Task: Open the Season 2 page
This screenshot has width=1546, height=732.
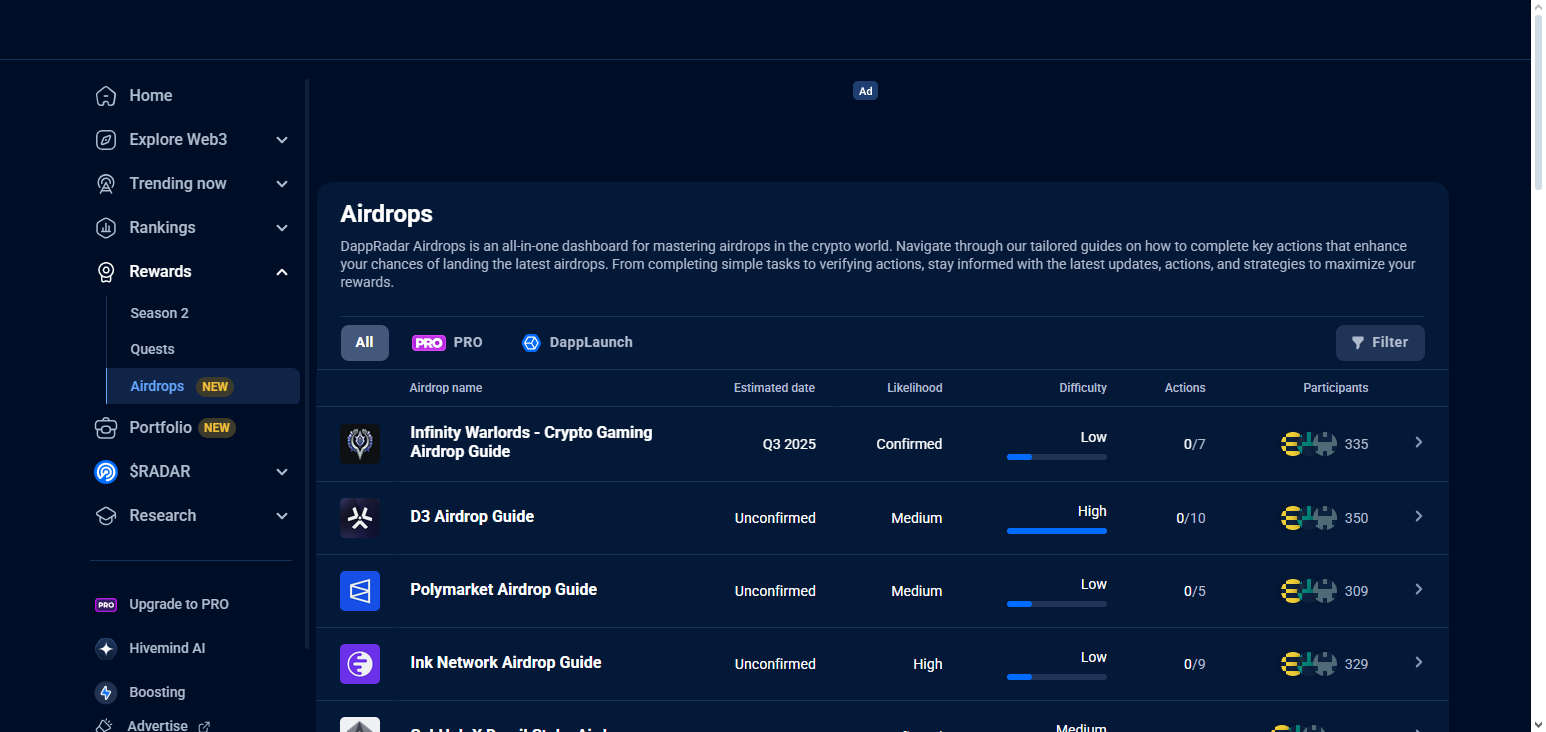Action: click(x=159, y=312)
